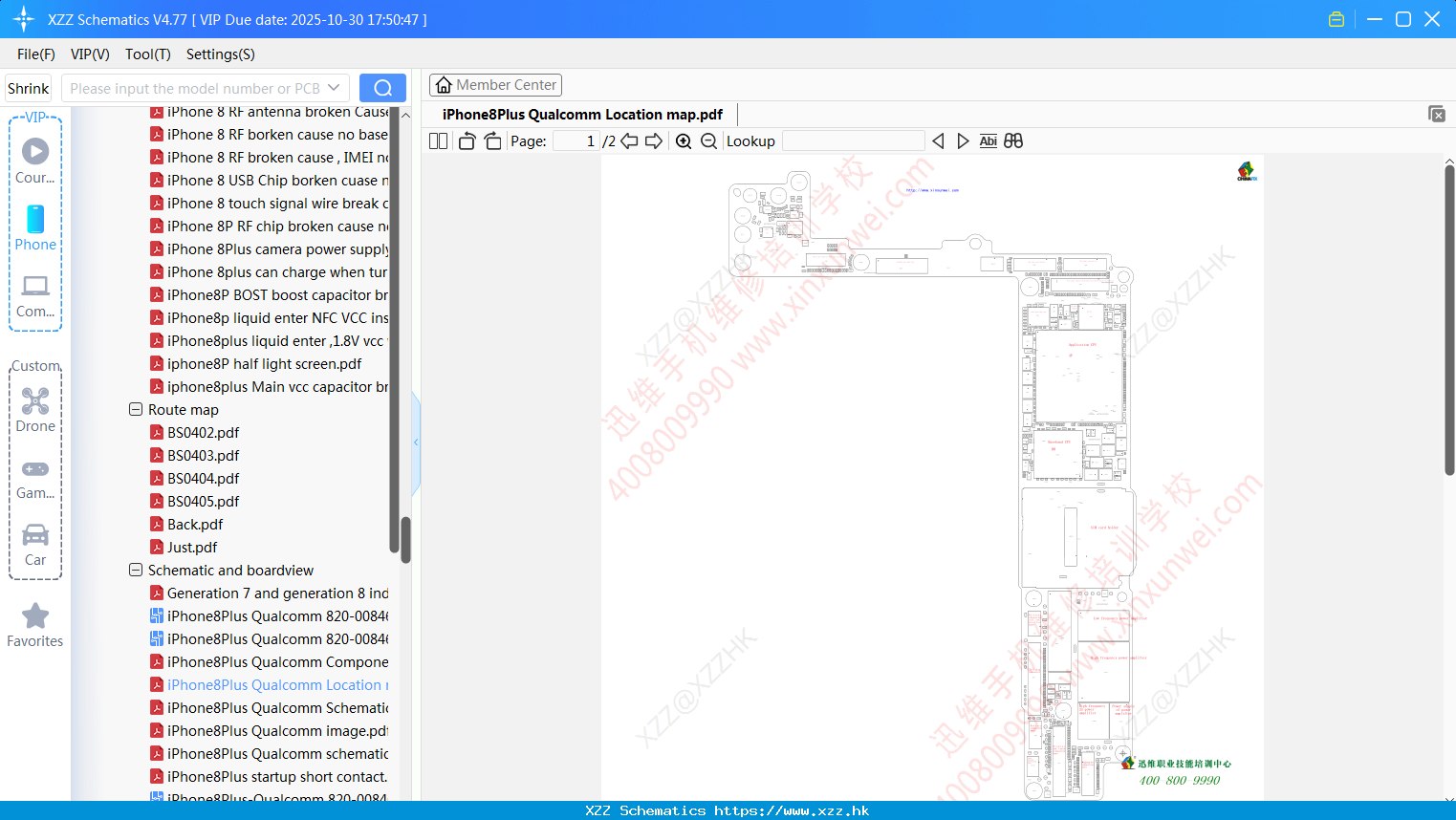Screen dimensions: 1456x820
Task: Open iPhone 8 touch signal wire break file
Action: (x=270, y=203)
